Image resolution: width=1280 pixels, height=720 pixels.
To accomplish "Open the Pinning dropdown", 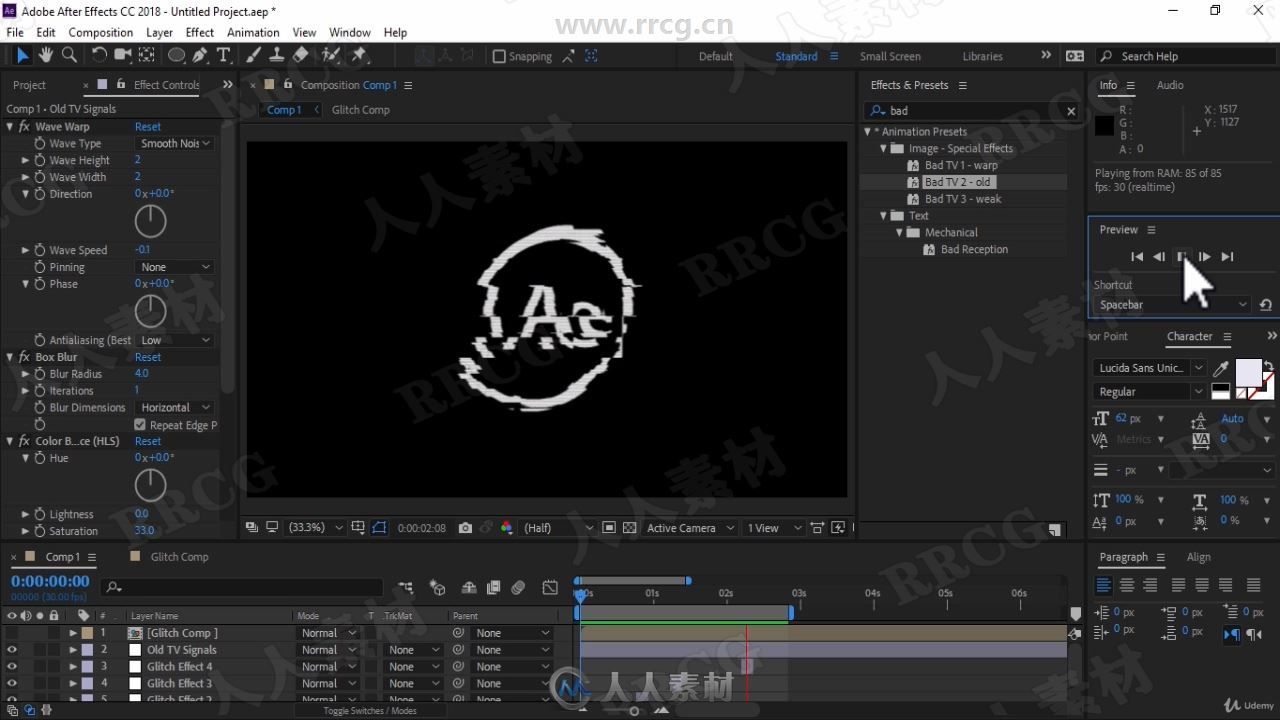I will [174, 267].
